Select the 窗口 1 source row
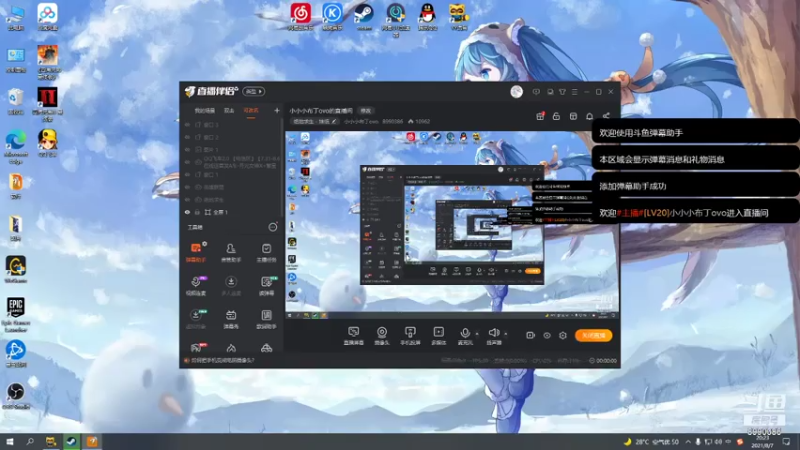This screenshot has height=450, width=800. point(232,174)
